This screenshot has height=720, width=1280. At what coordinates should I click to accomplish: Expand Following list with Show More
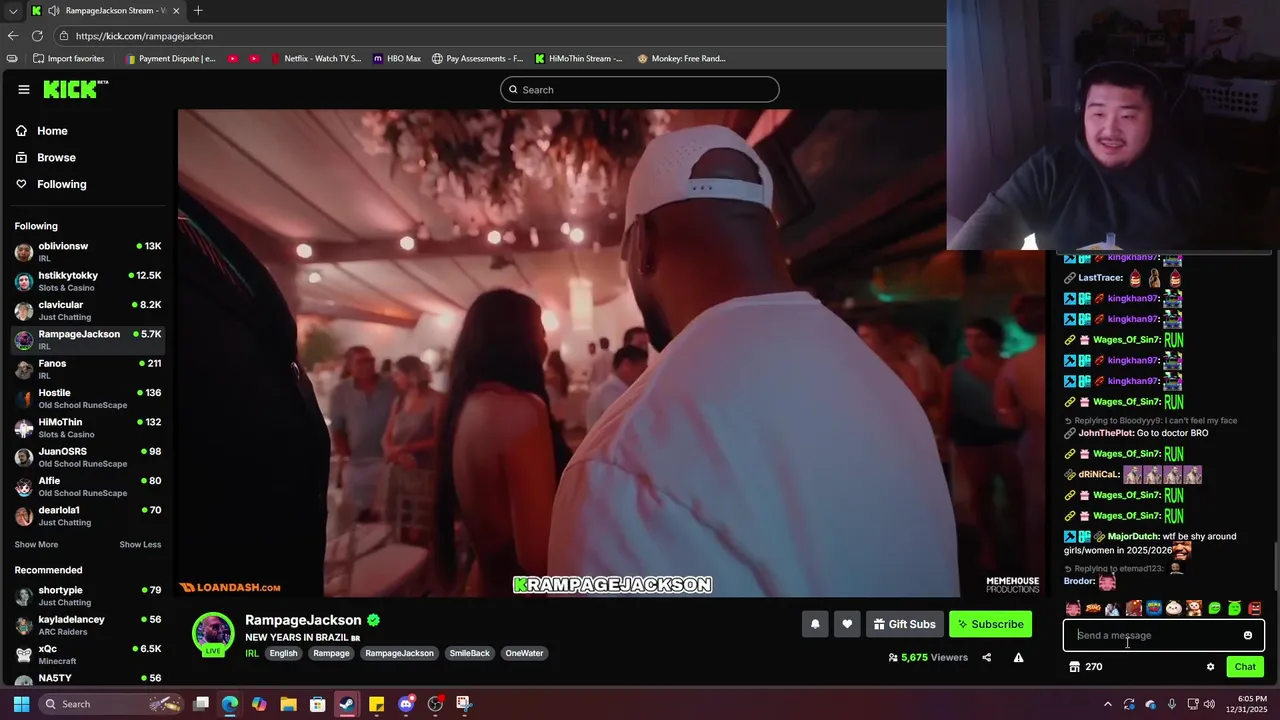36,545
